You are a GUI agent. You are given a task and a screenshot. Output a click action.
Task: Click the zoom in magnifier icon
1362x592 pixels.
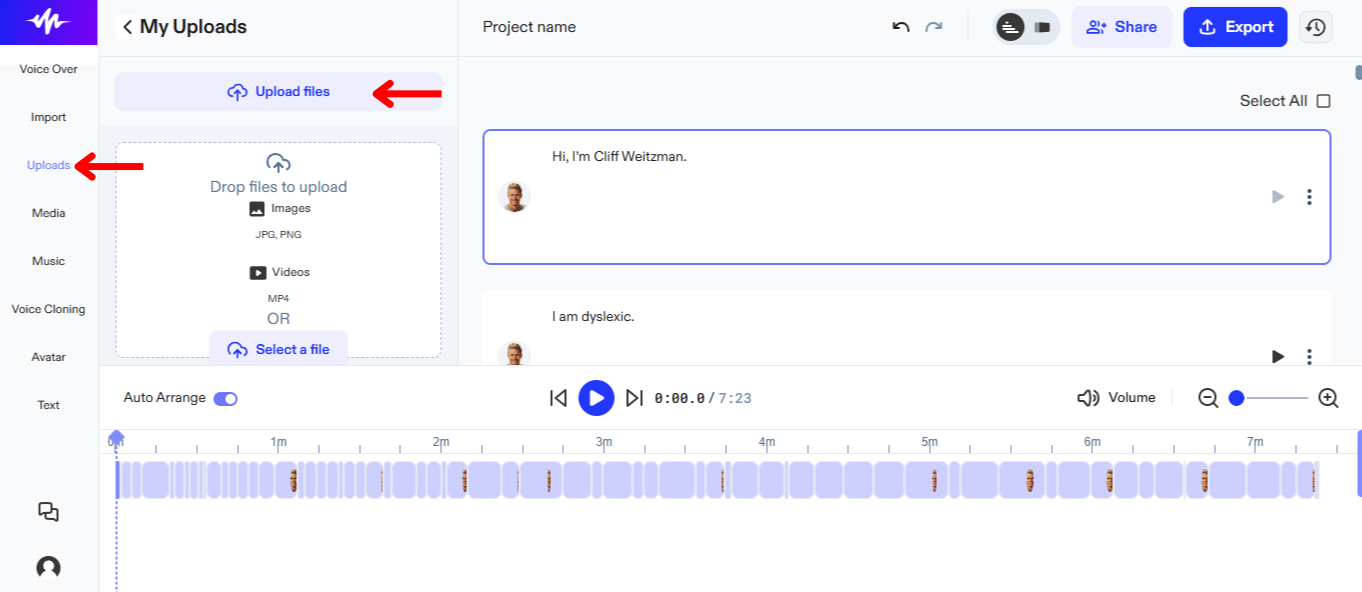pyautogui.click(x=1328, y=398)
